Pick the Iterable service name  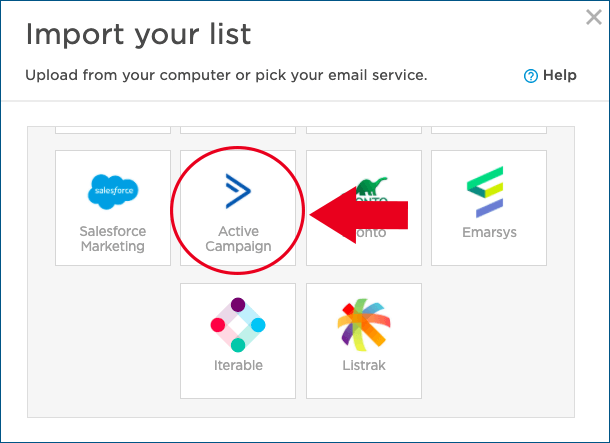238,366
